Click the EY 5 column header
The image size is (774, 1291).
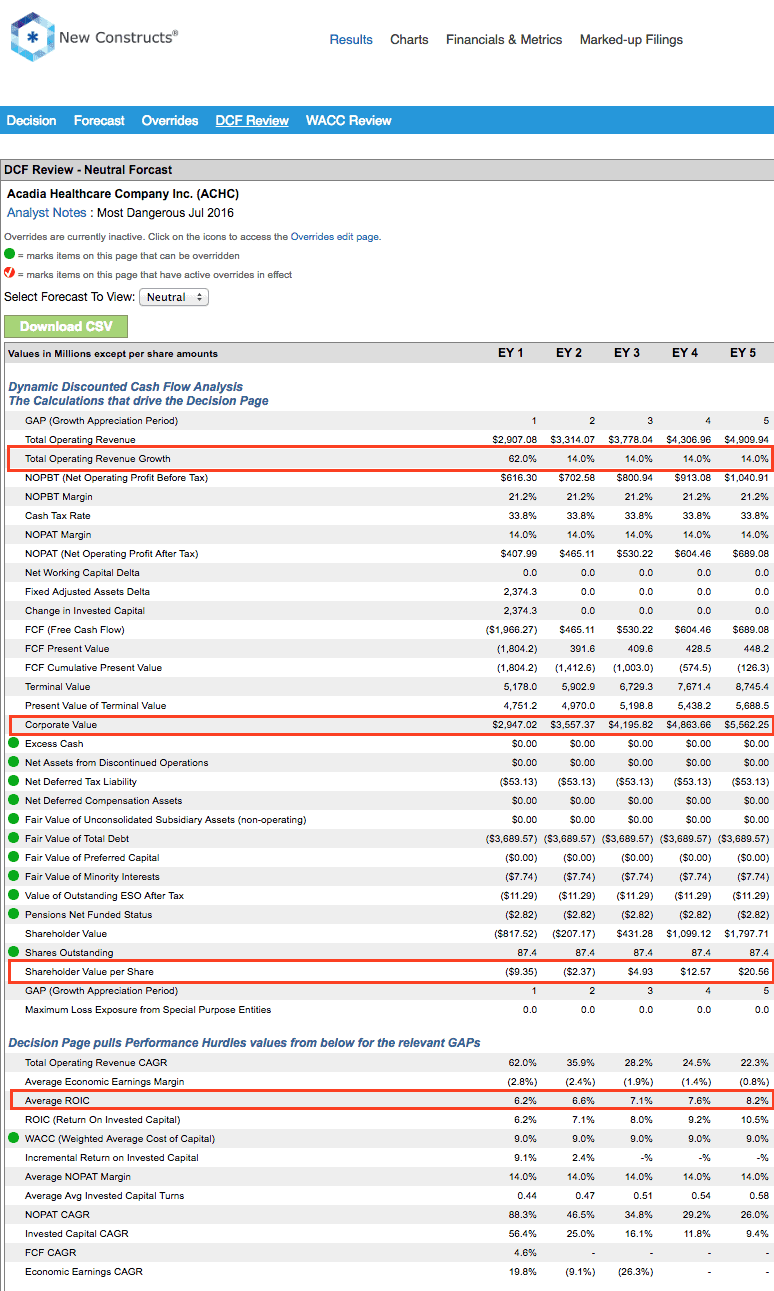[x=743, y=353]
